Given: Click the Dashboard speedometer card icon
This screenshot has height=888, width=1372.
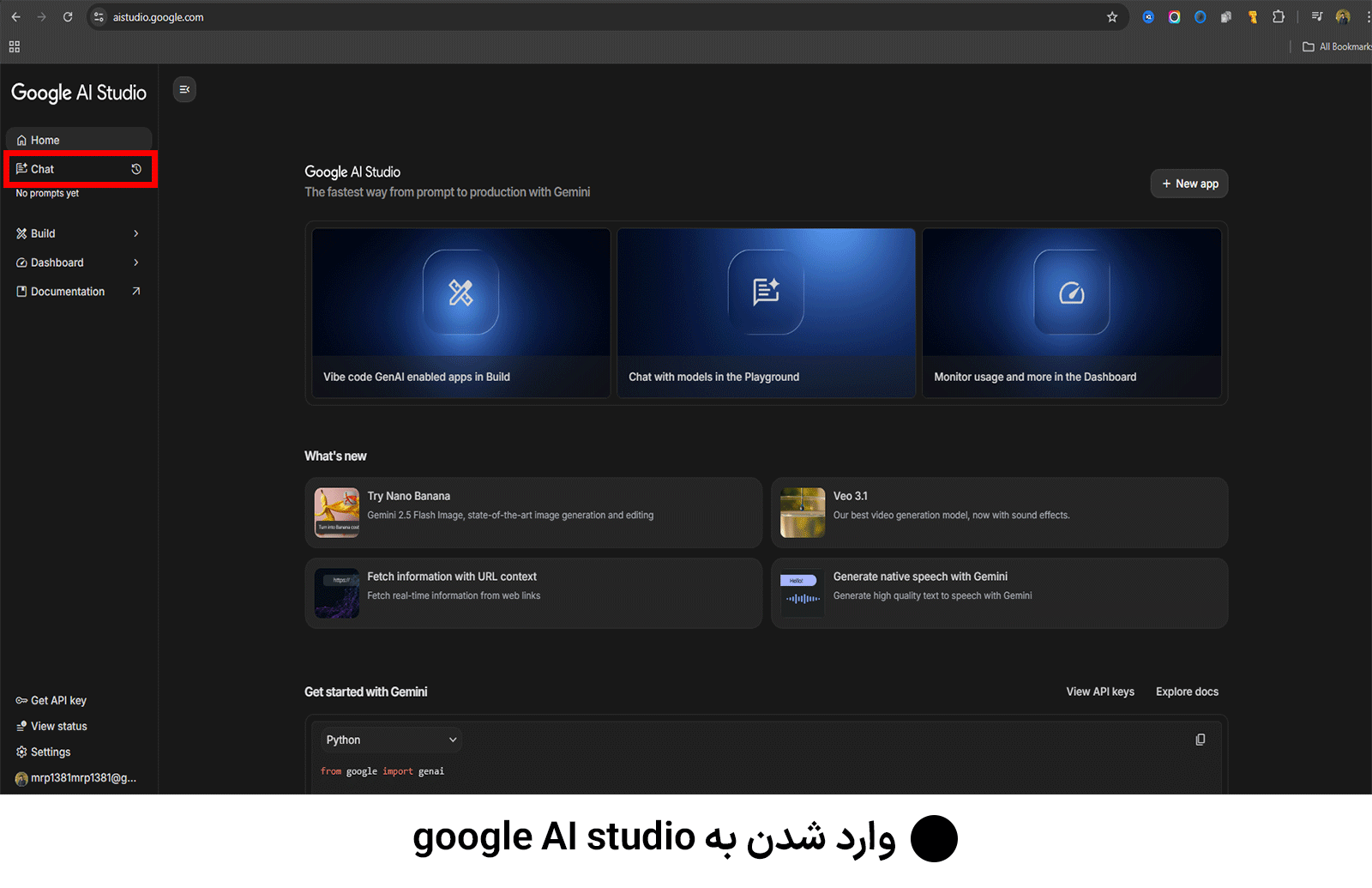Looking at the screenshot, I should click(x=1071, y=293).
